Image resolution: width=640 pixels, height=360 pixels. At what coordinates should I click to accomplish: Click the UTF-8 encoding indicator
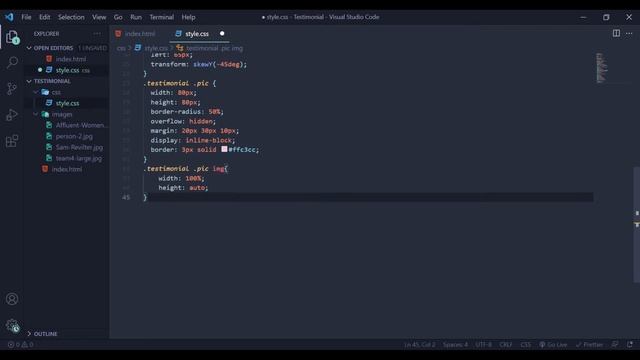484,344
